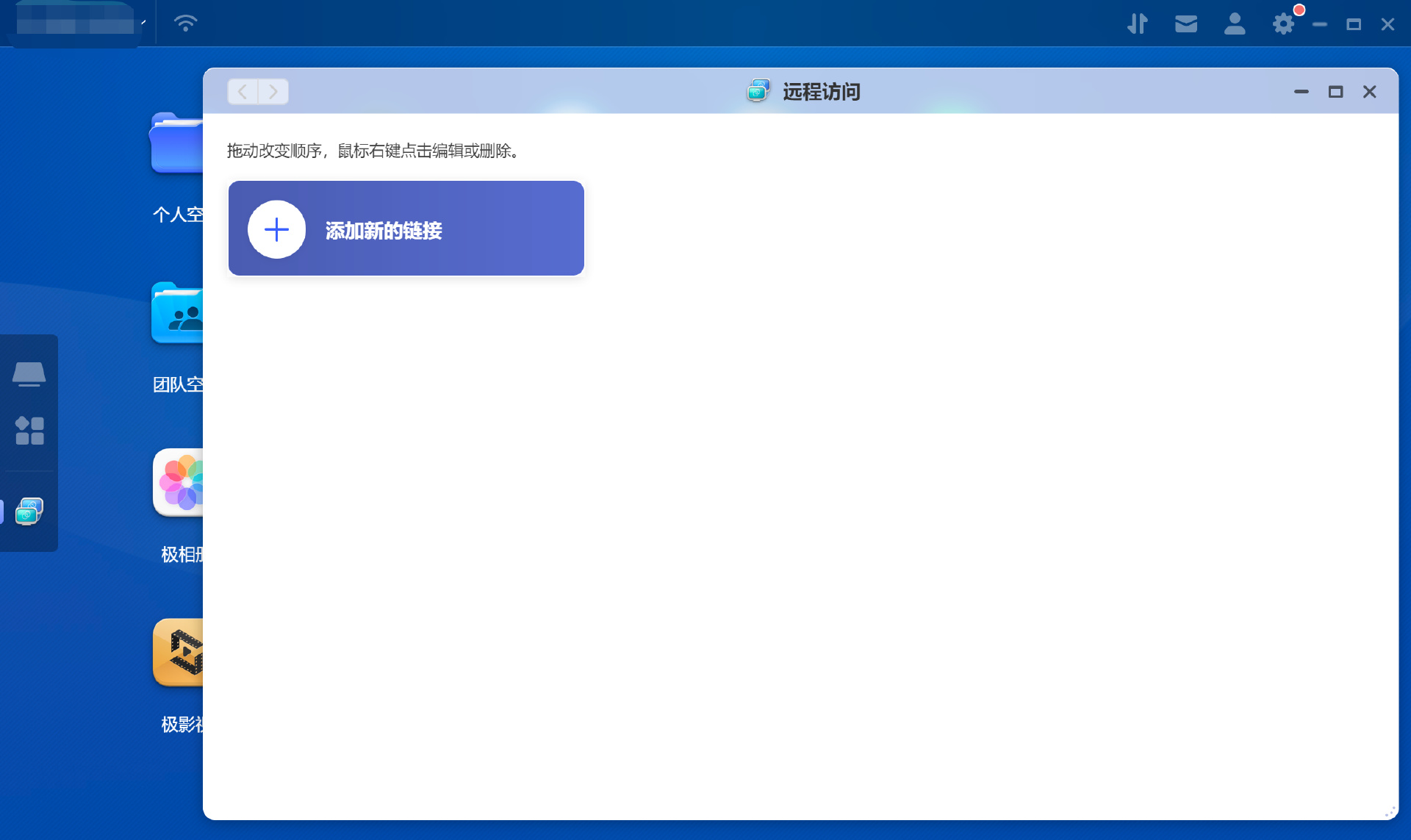Click the window resize handle corner
The height and width of the screenshot is (840, 1411).
tap(1390, 811)
